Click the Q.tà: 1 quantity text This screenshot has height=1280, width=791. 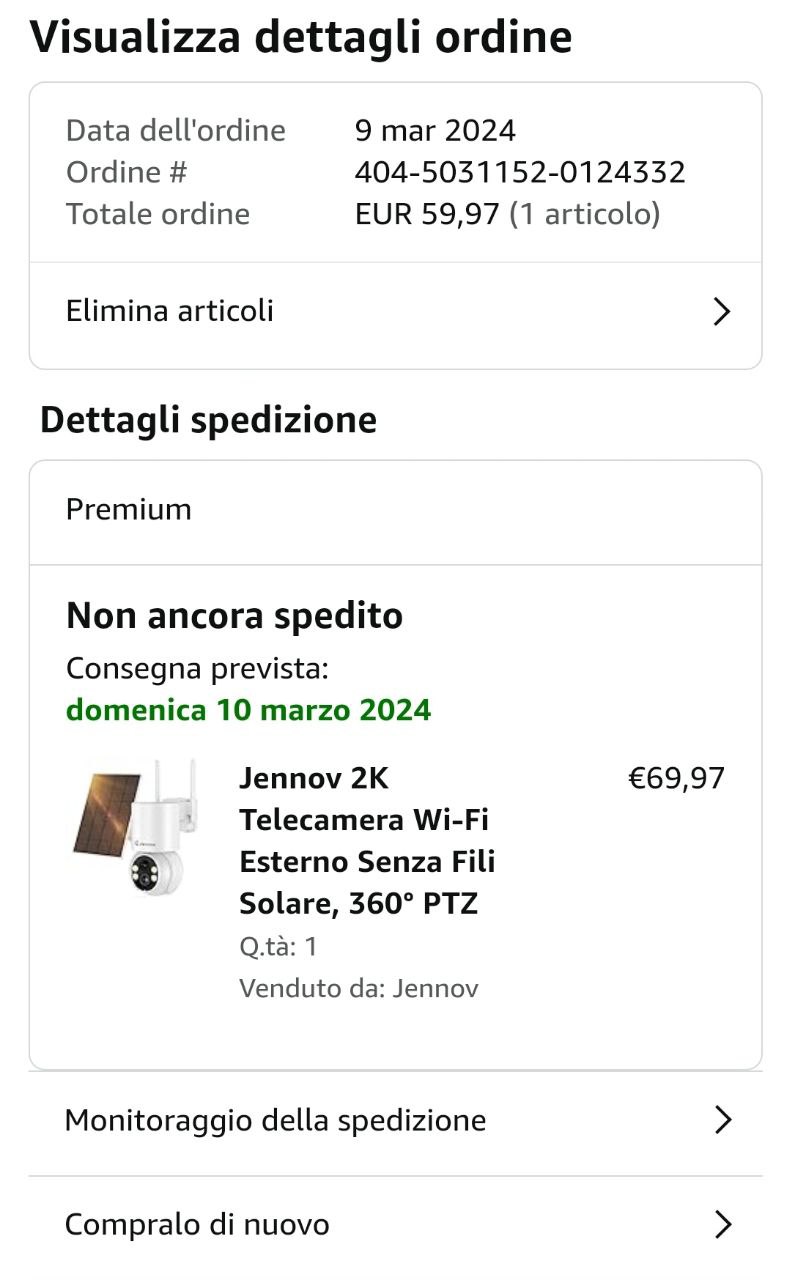click(278, 946)
